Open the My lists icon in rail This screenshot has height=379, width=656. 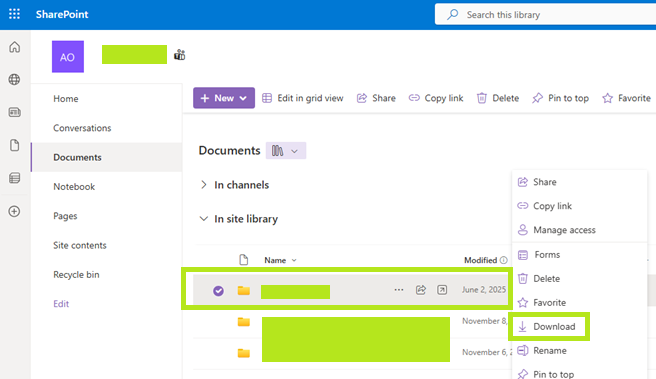pyautogui.click(x=15, y=178)
